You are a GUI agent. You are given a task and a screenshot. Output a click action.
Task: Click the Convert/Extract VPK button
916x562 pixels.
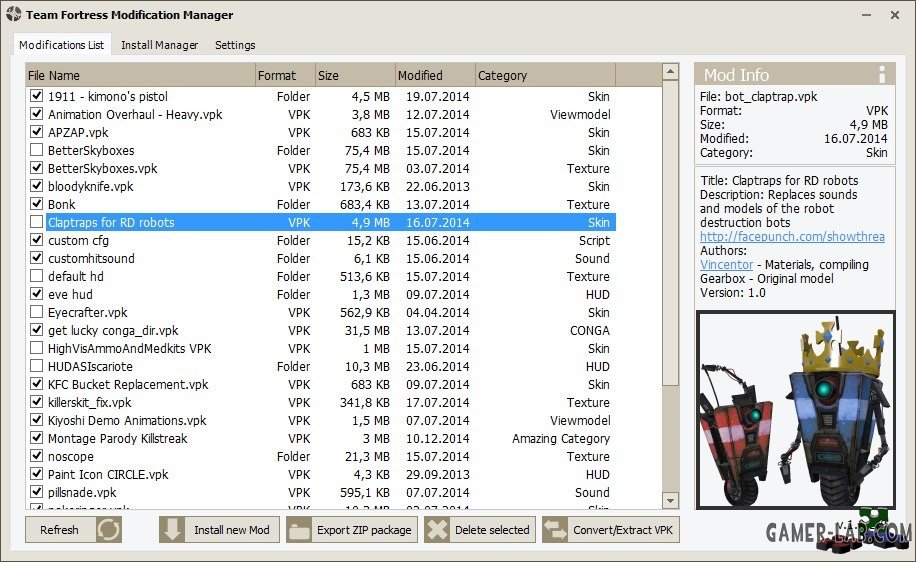[611, 530]
